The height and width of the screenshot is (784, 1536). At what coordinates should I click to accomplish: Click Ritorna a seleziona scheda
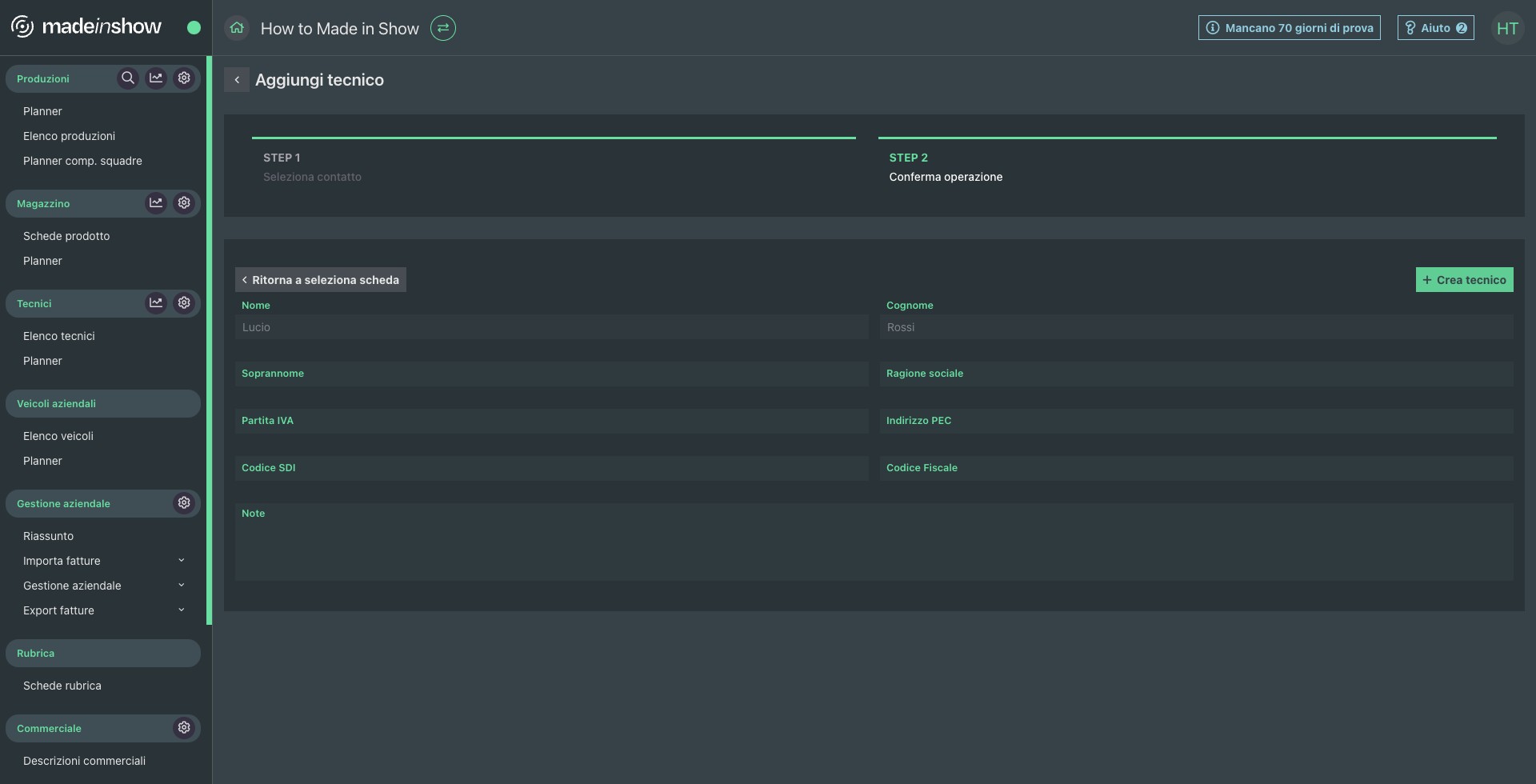click(x=321, y=280)
